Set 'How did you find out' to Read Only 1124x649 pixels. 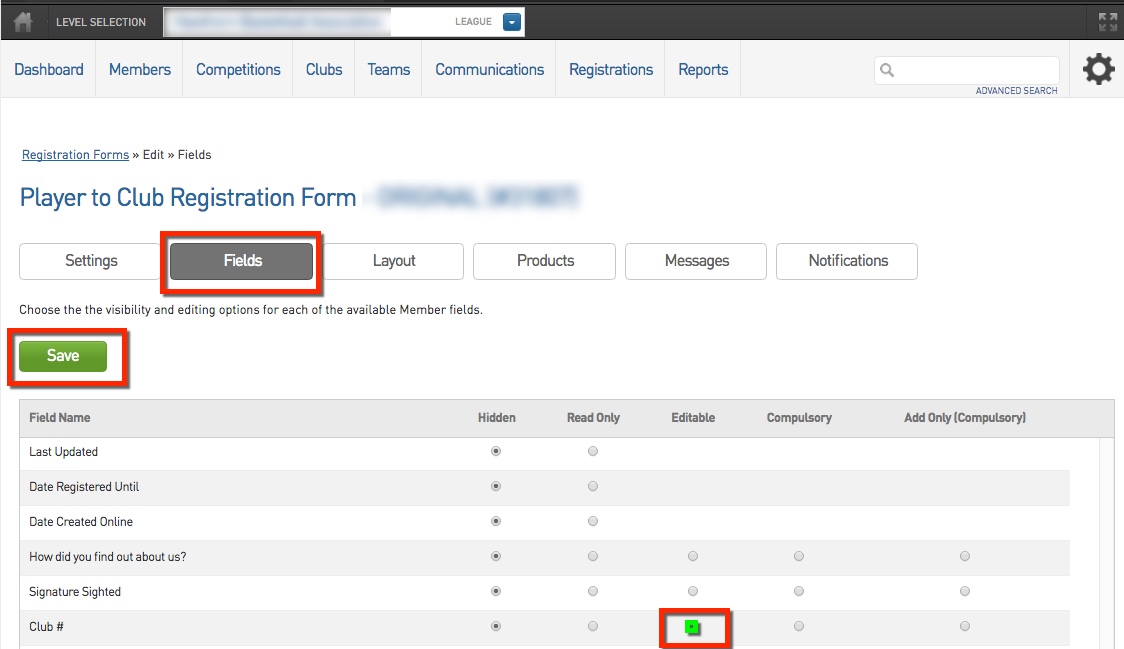(593, 556)
